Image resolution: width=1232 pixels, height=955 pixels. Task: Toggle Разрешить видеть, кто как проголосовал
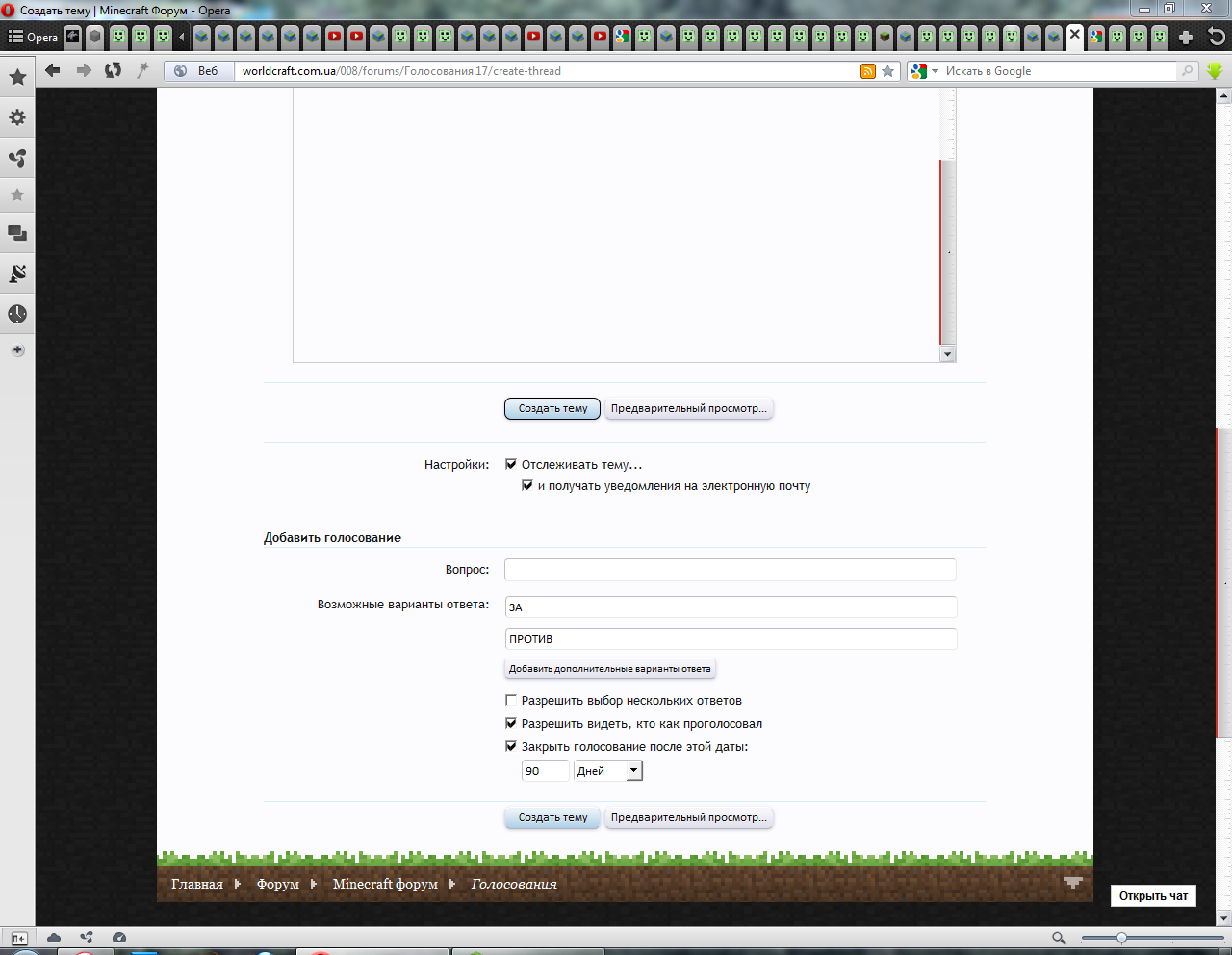(x=511, y=724)
